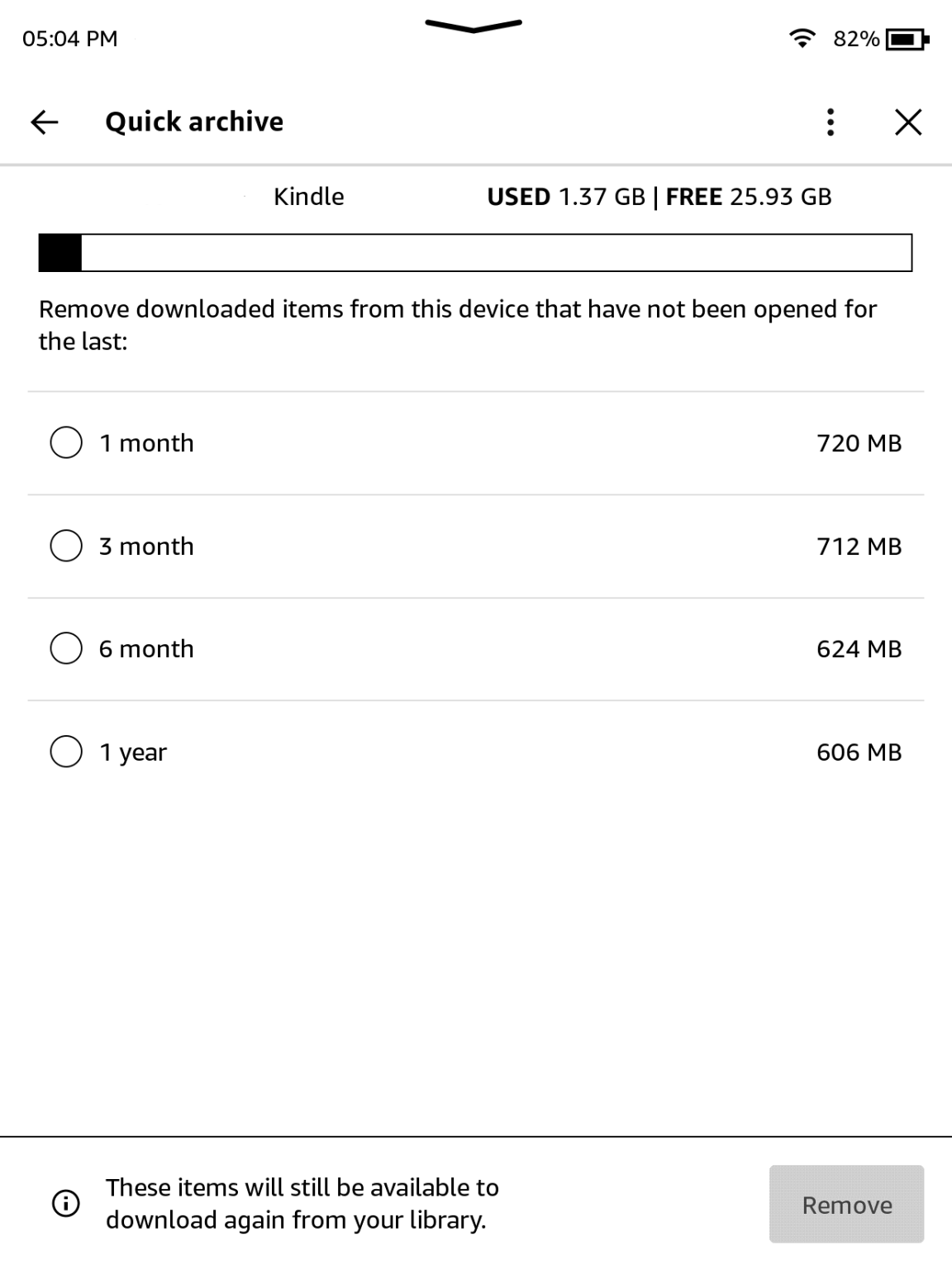Open the Quick archive options dropdown
Viewport: 952px width, 1270px height.
(x=830, y=122)
